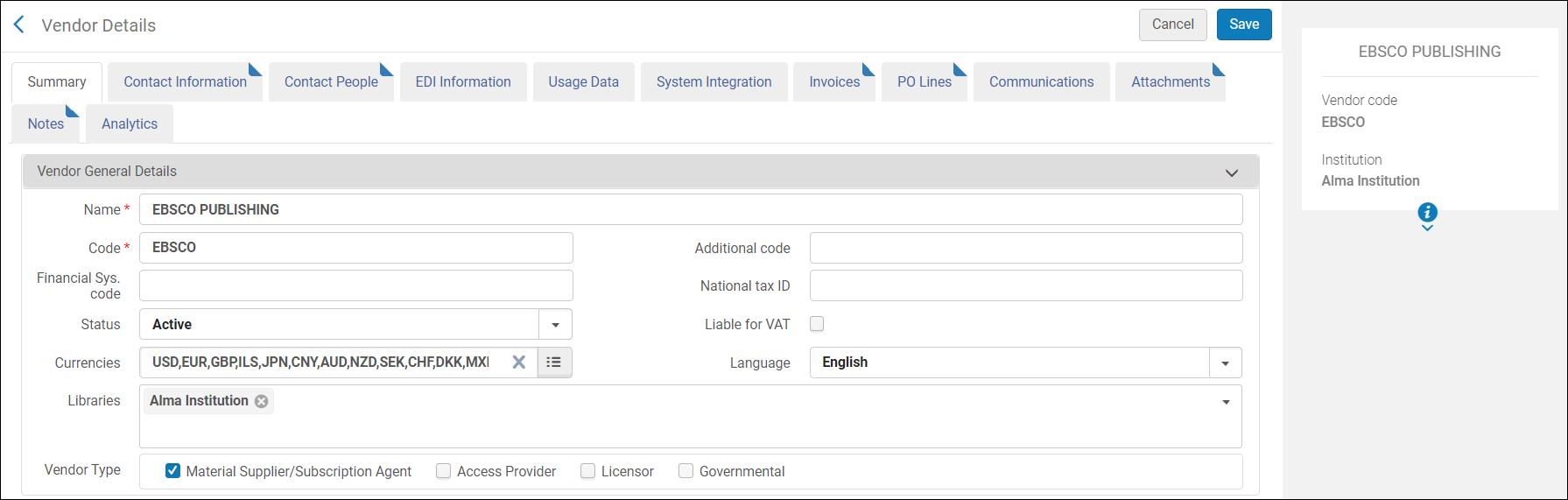
Task: Click the National tax ID field
Action: click(x=1026, y=285)
